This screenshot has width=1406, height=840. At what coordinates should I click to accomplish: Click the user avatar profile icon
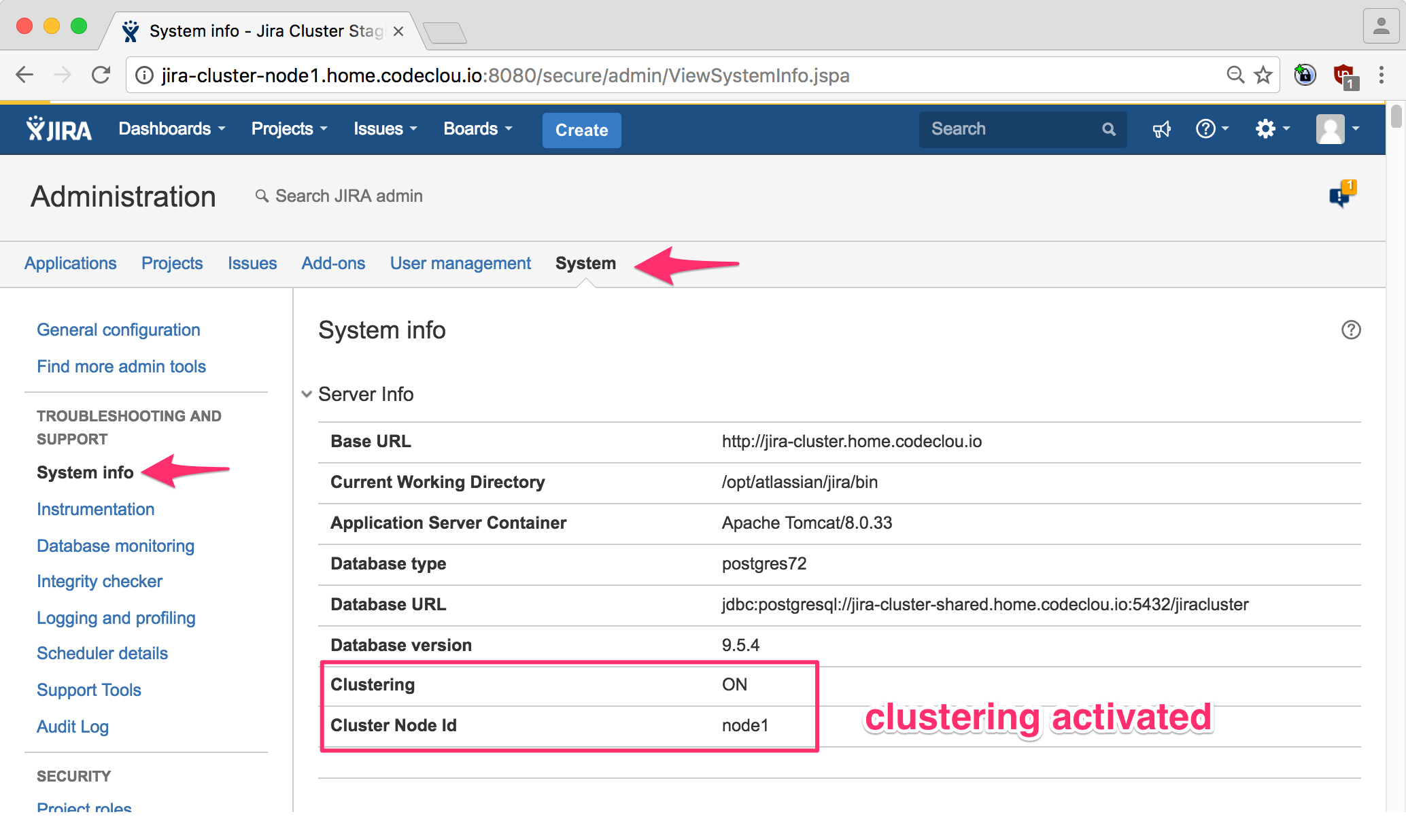1331,129
